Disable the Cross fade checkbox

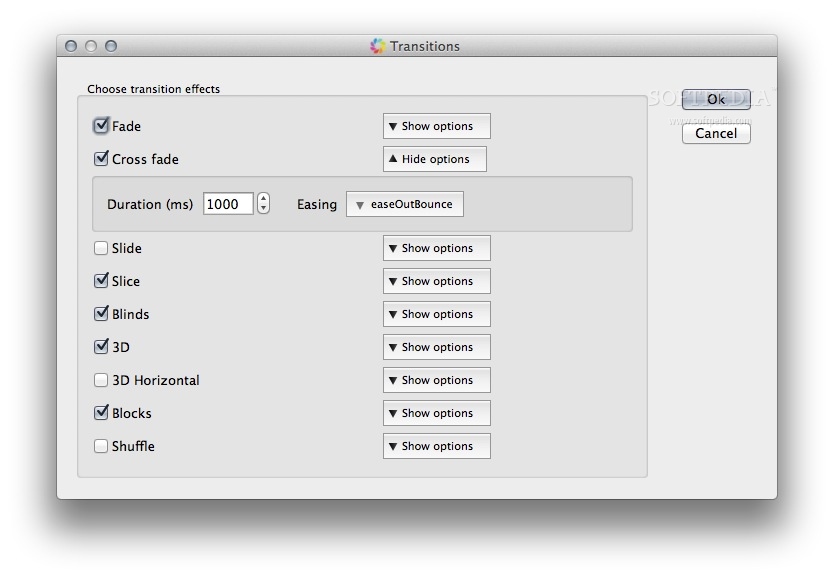click(x=101, y=159)
